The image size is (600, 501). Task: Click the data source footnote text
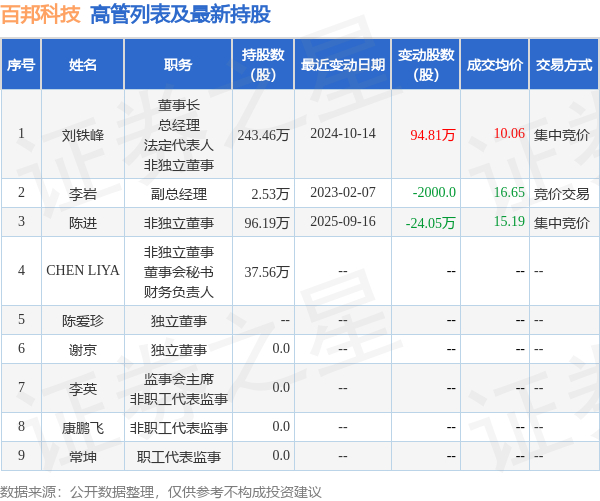pyautogui.click(x=160, y=492)
